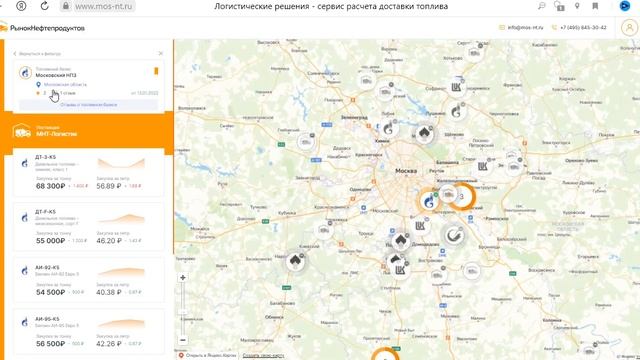Open the 55 000₽ diesel fuel card
Screen dimensions: 640x360
(x=89, y=227)
